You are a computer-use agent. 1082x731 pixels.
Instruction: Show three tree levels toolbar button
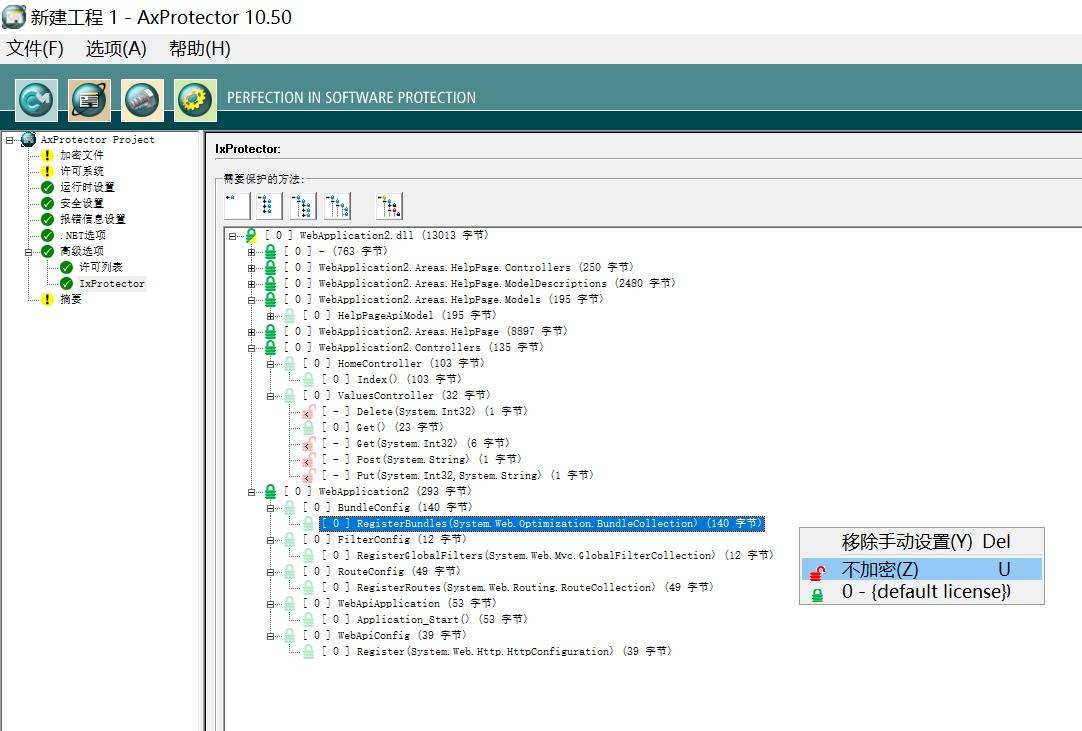(304, 206)
